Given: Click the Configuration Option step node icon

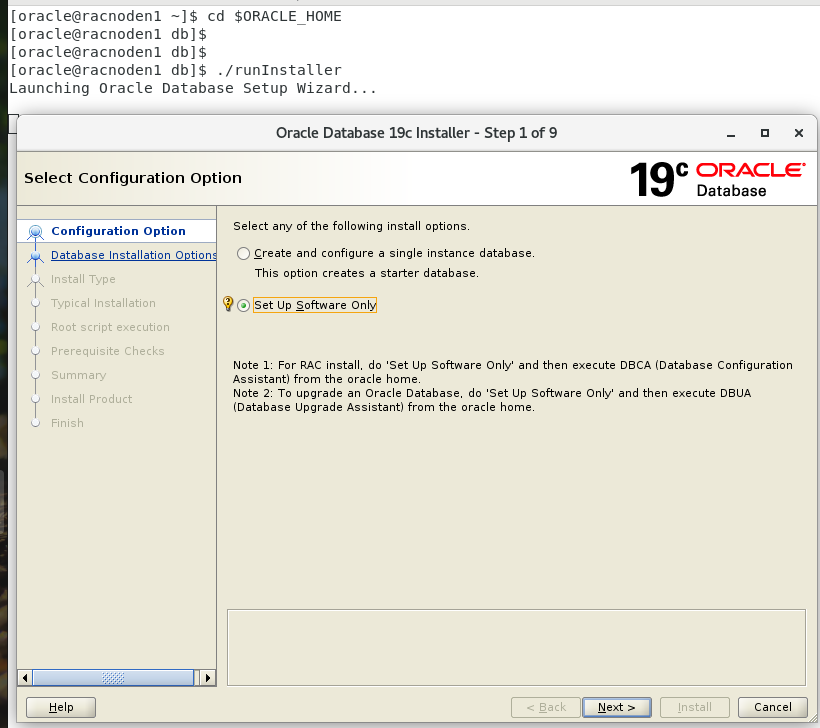Looking at the screenshot, I should tap(36, 231).
